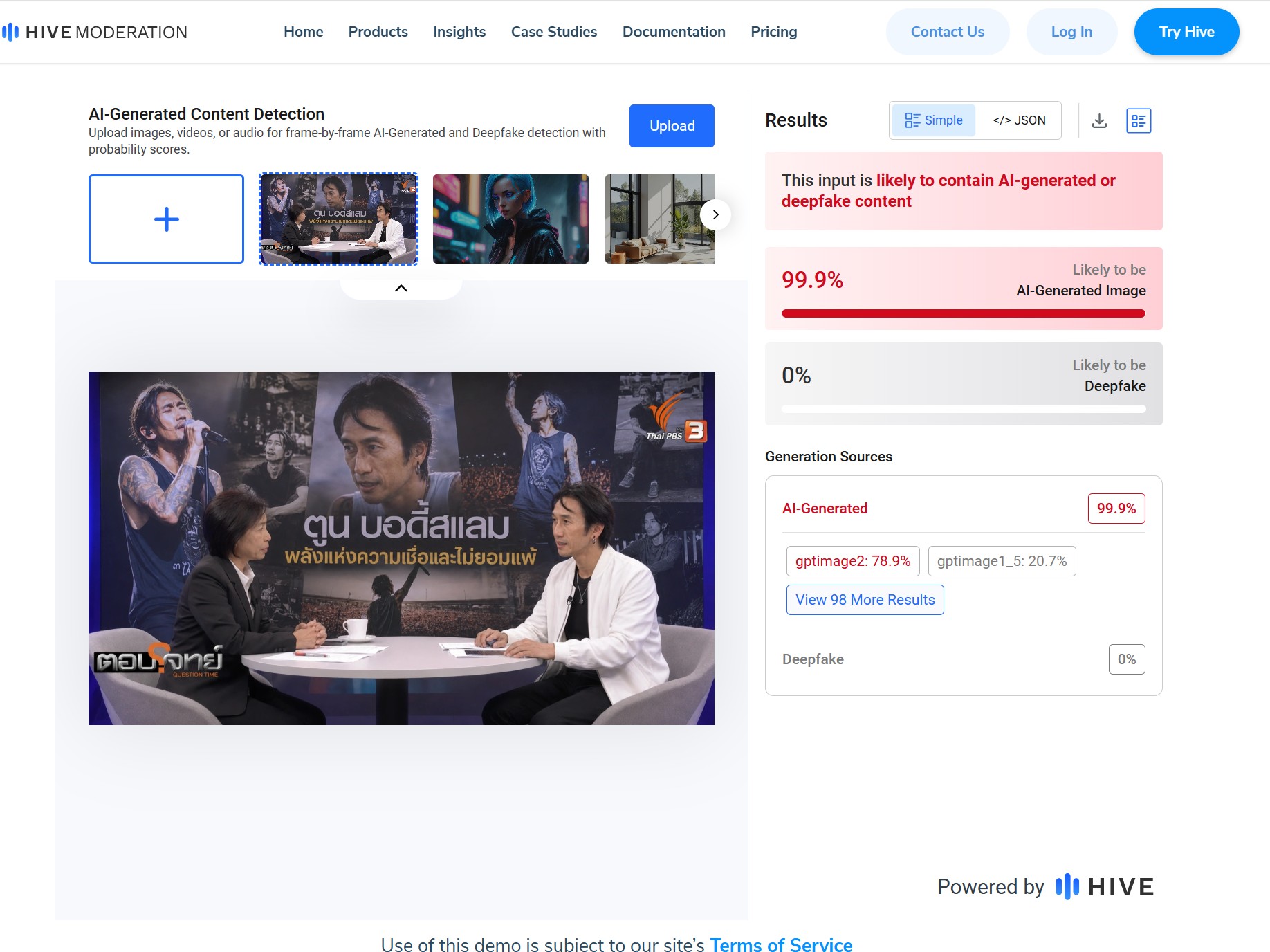
Task: Click the Deepfake label in sources
Action: click(813, 659)
